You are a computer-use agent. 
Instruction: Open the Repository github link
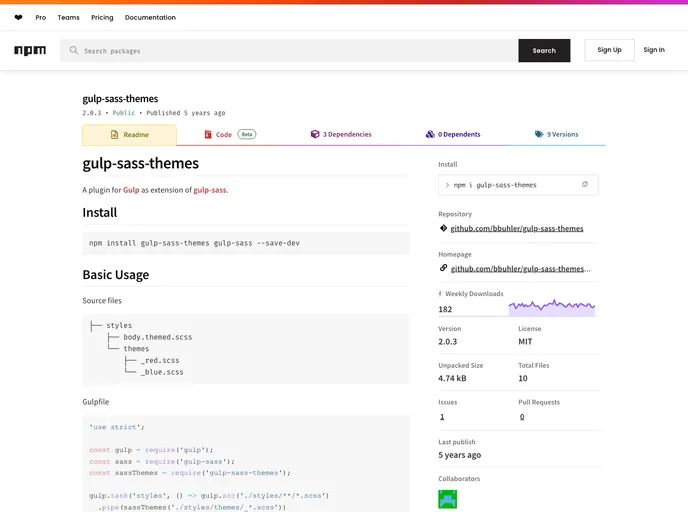(x=517, y=228)
